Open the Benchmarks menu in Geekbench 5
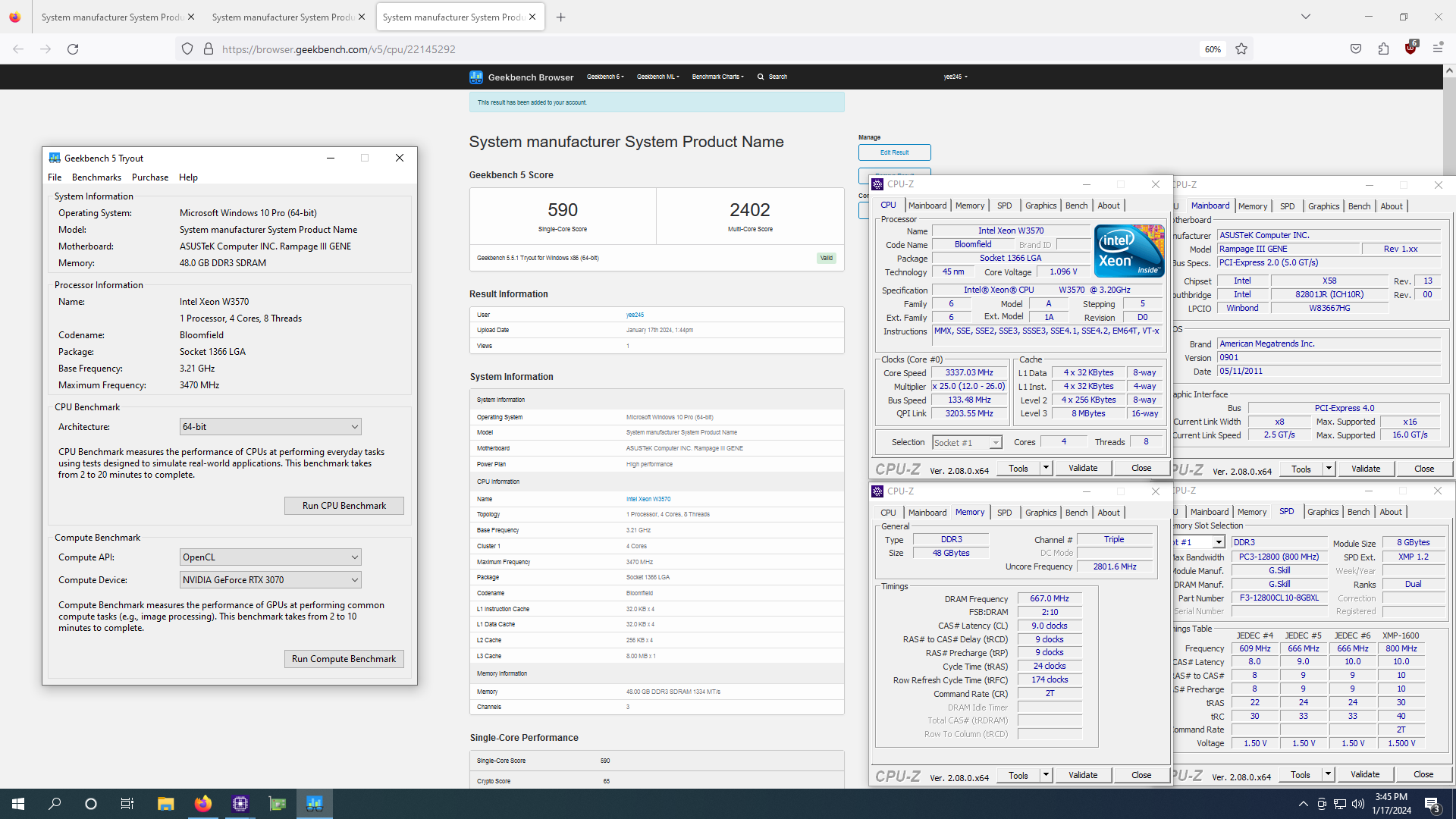Image resolution: width=1456 pixels, height=819 pixels. coord(96,177)
